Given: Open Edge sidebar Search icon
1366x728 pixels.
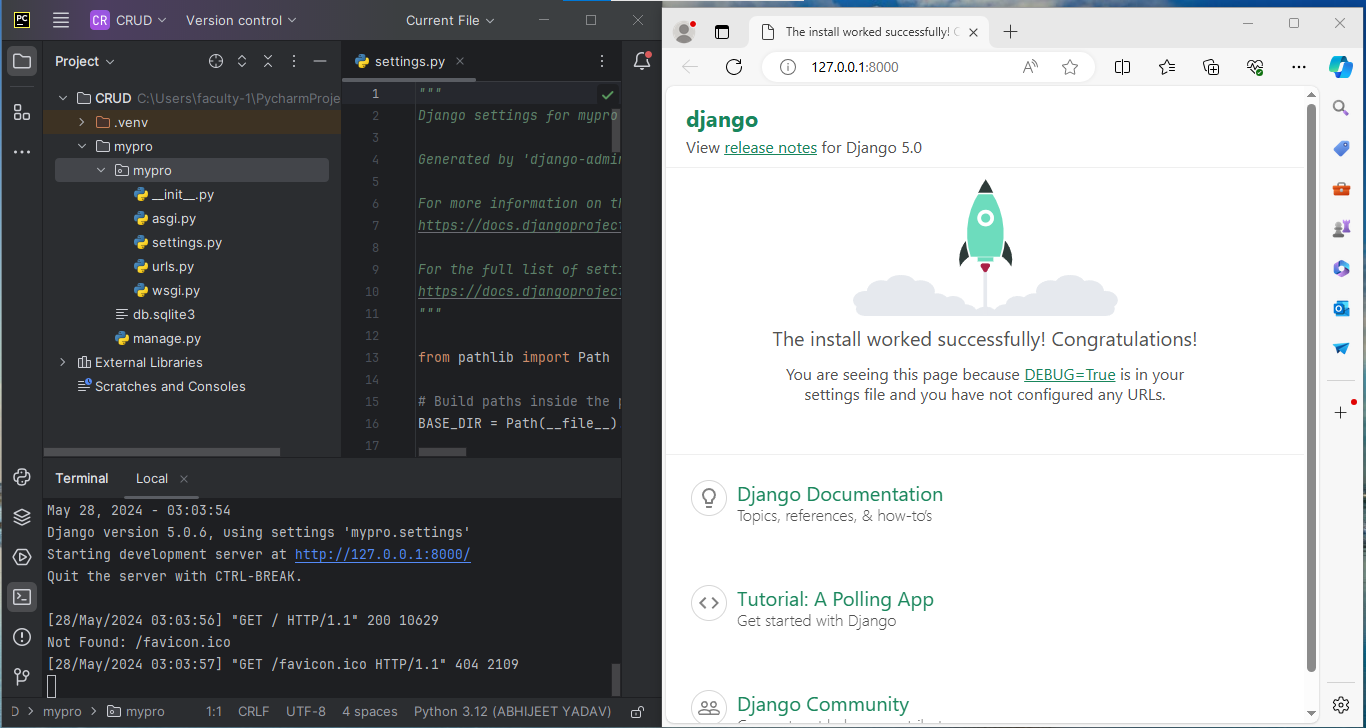Looking at the screenshot, I should 1341,108.
